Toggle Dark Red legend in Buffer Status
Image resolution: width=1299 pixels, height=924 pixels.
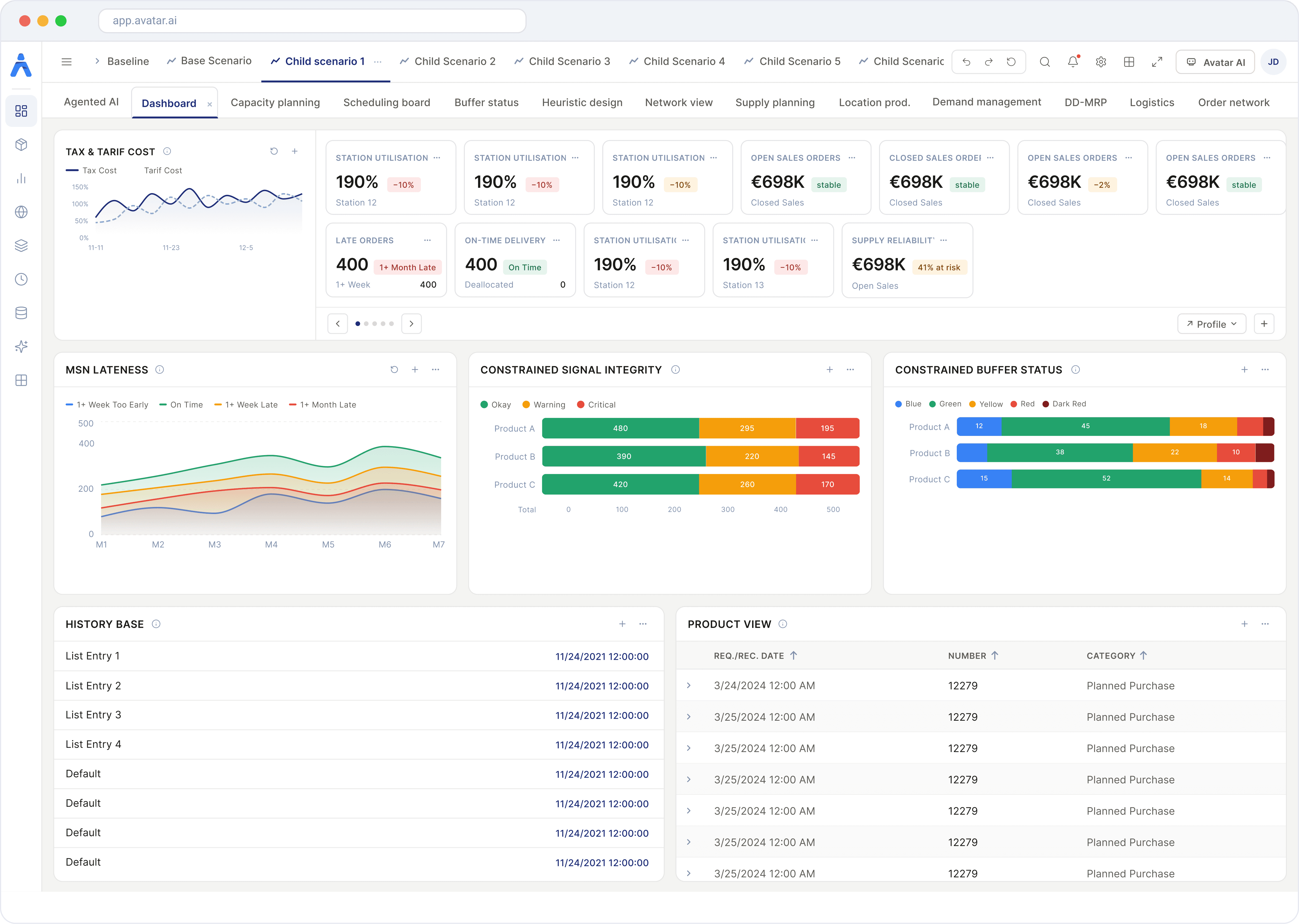coord(1064,404)
